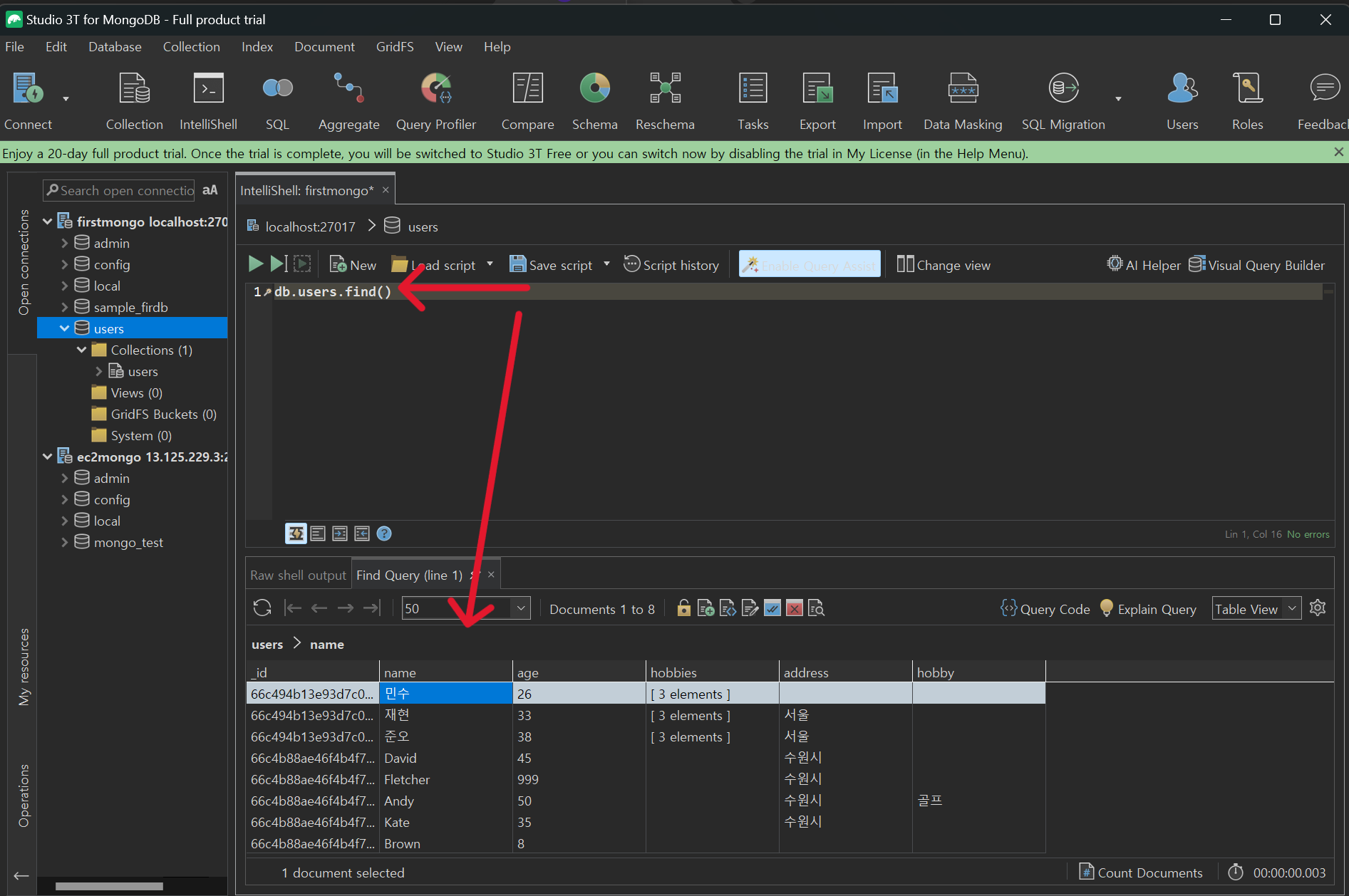1349x896 pixels.
Task: Click Change view button
Action: (x=944, y=265)
